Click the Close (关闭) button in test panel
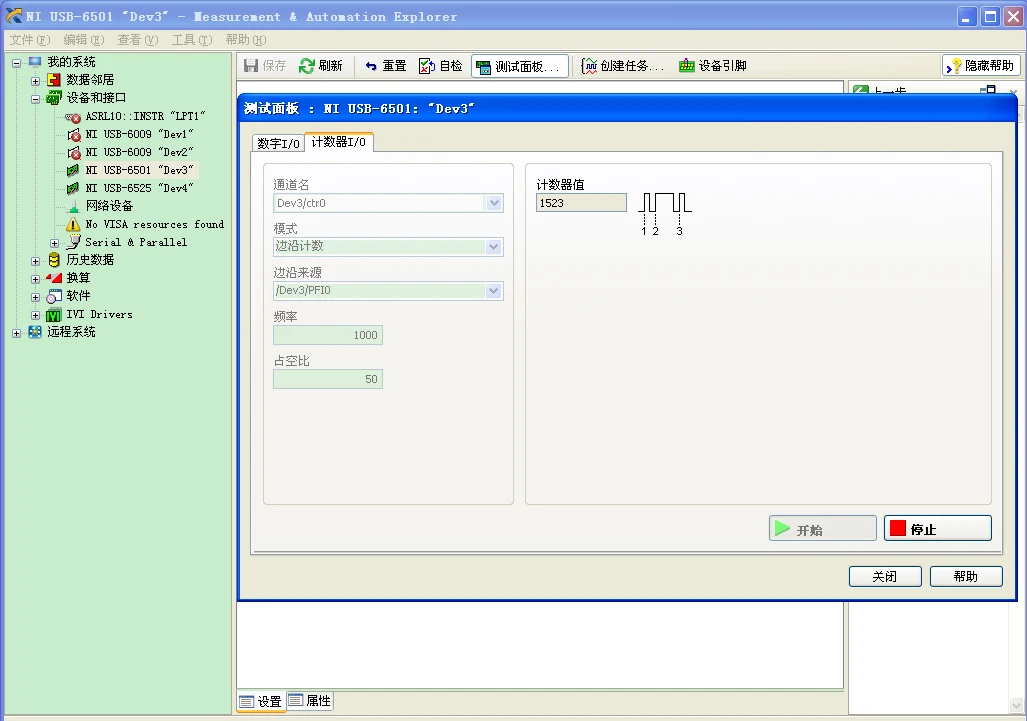The height and width of the screenshot is (721, 1027). point(885,576)
